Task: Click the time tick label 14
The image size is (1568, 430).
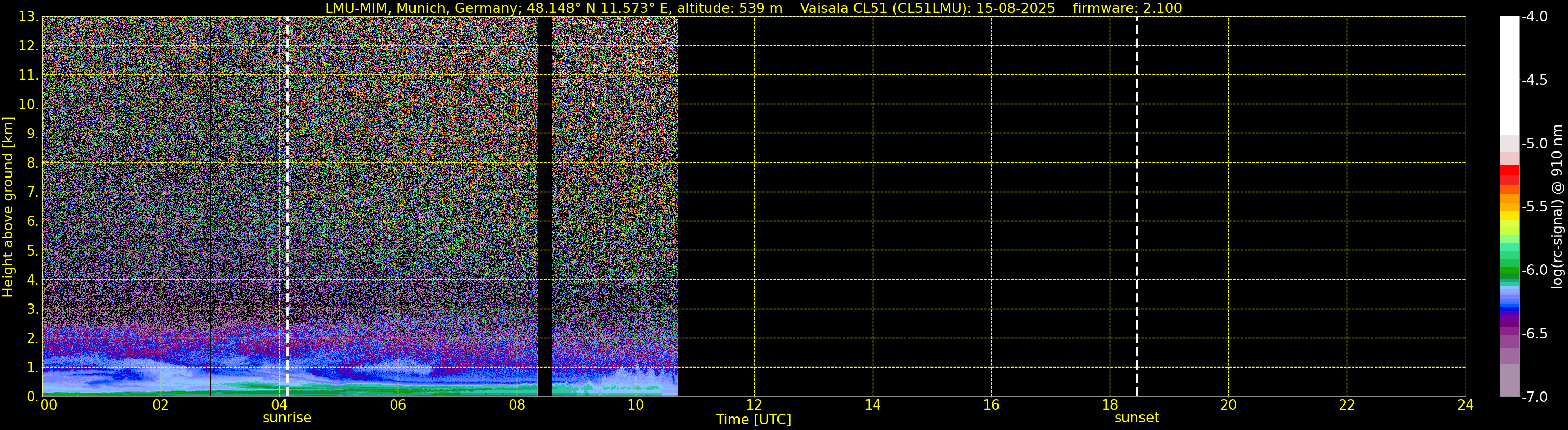Action: click(x=873, y=405)
